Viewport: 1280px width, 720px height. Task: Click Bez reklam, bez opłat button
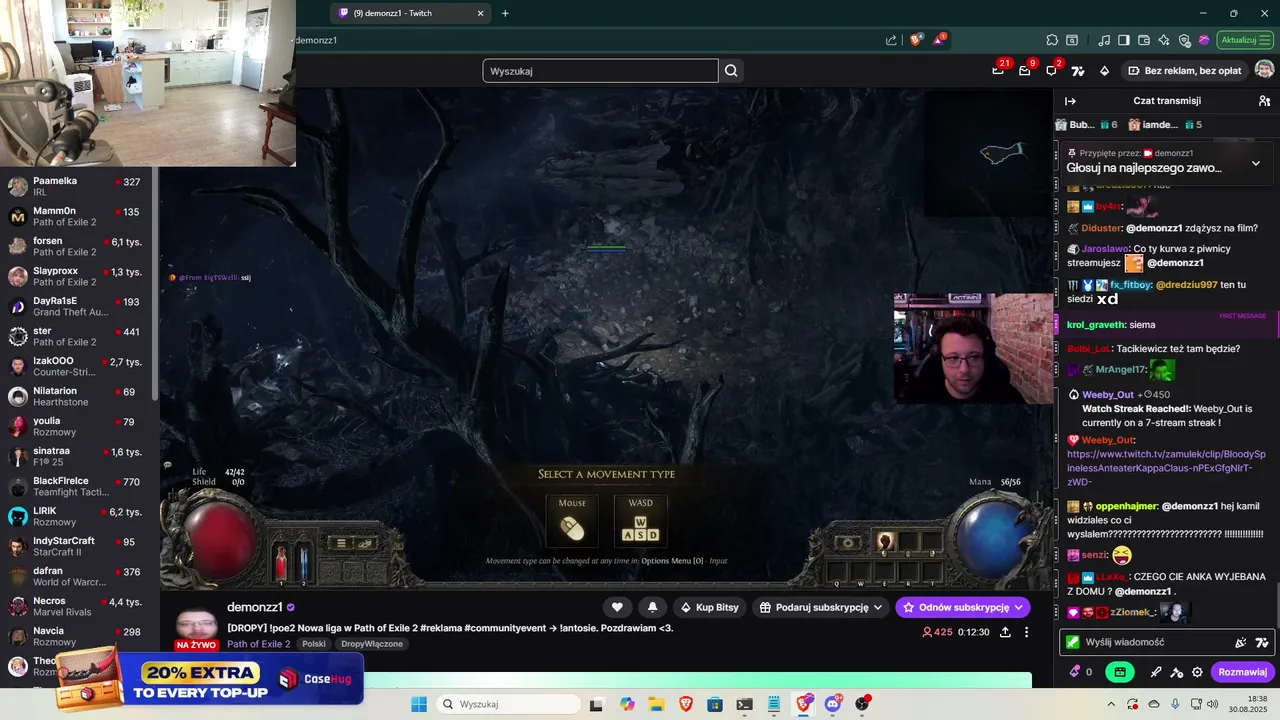click(x=1185, y=70)
